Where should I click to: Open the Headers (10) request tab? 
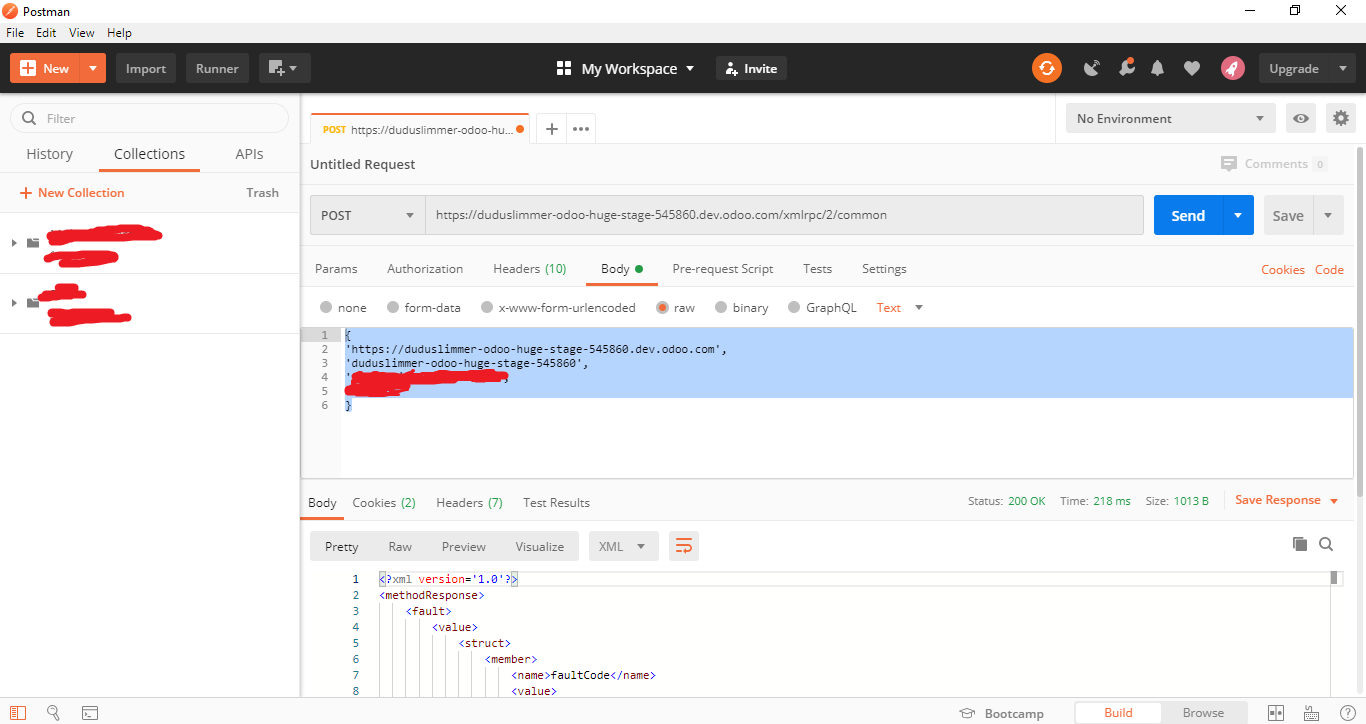tap(530, 269)
